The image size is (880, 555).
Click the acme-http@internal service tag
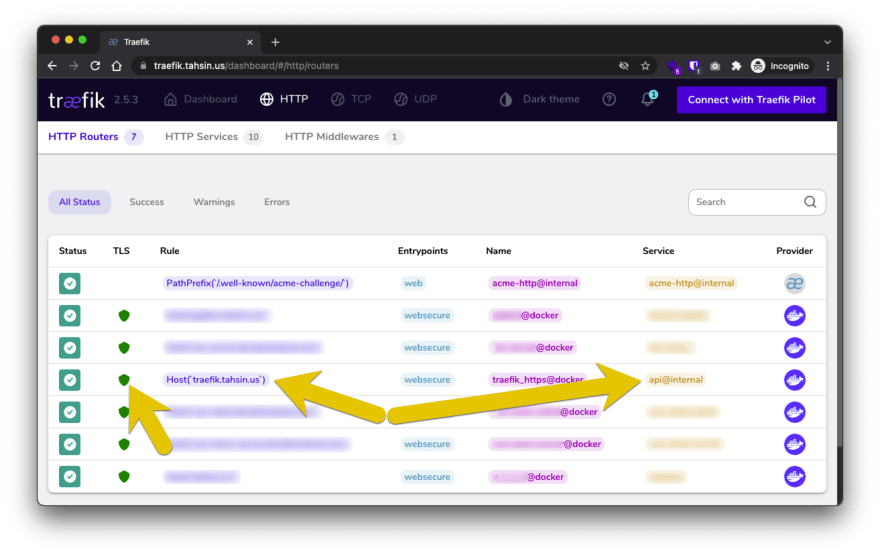691,283
